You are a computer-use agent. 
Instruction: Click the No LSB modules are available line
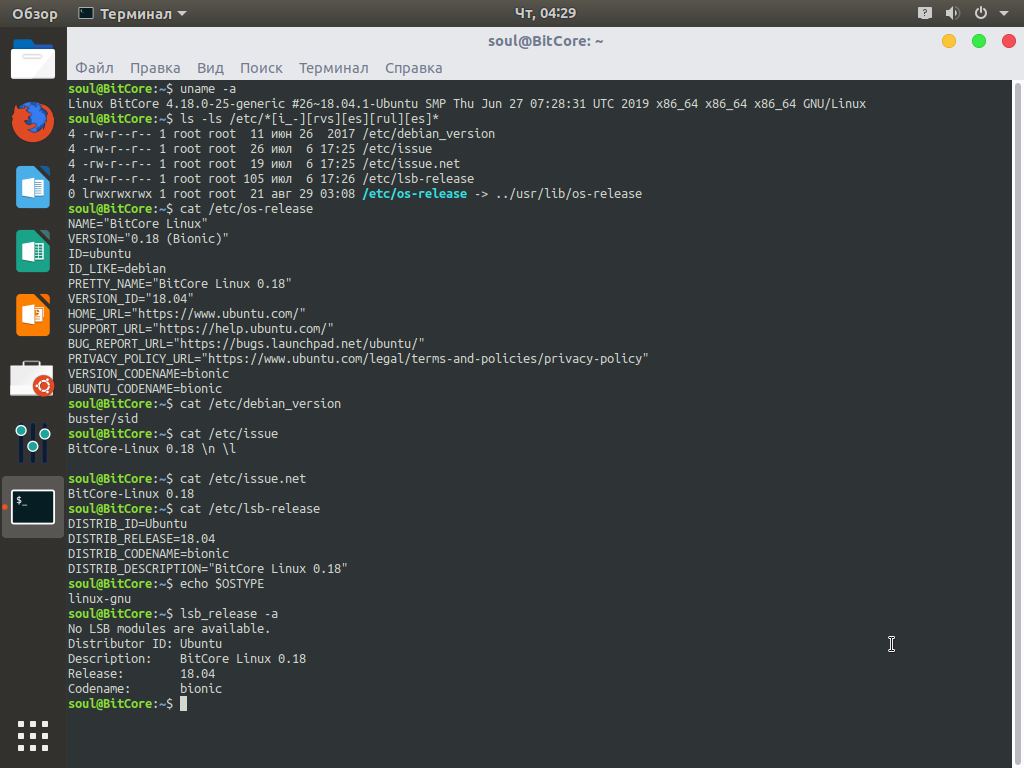[169, 629]
